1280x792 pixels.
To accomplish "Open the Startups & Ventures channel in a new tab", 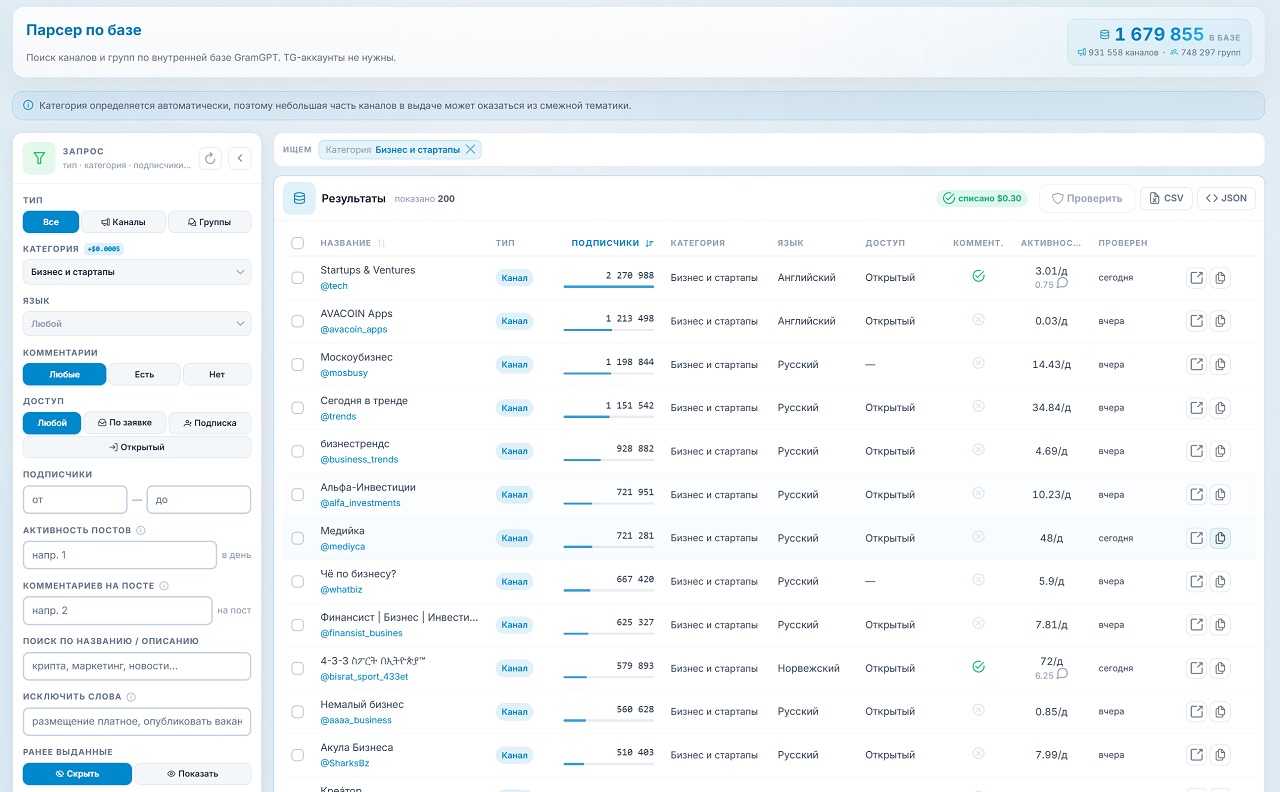I will [x=1196, y=278].
